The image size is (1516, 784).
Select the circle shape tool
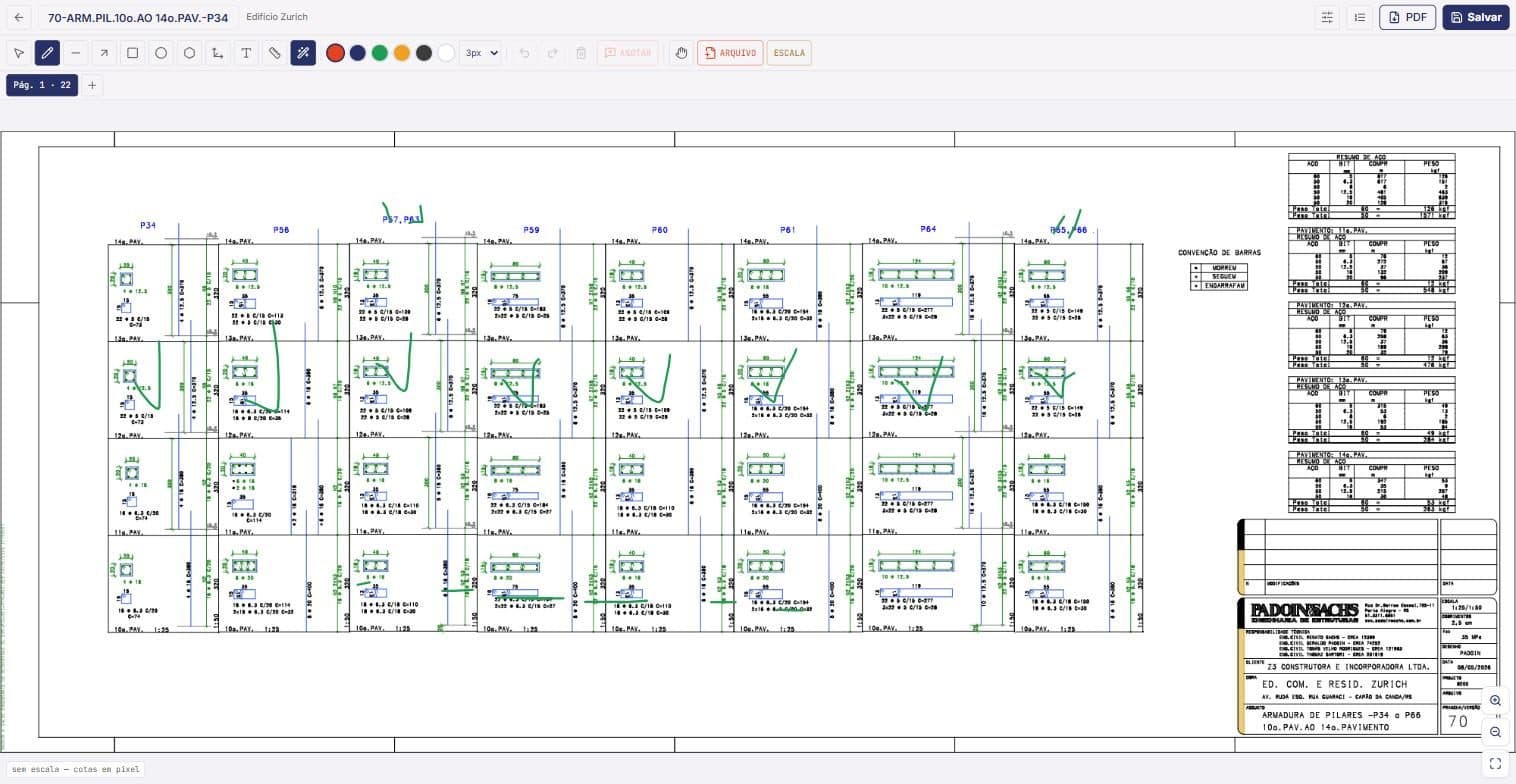point(161,53)
